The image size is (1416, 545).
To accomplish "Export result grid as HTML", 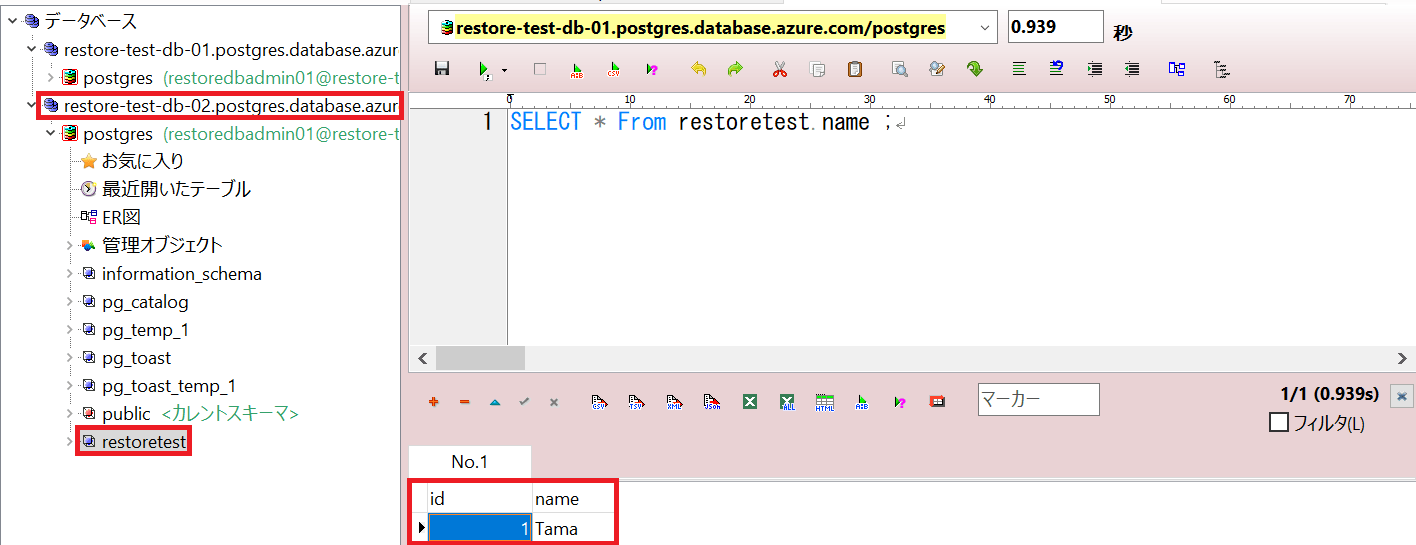I will 825,401.
